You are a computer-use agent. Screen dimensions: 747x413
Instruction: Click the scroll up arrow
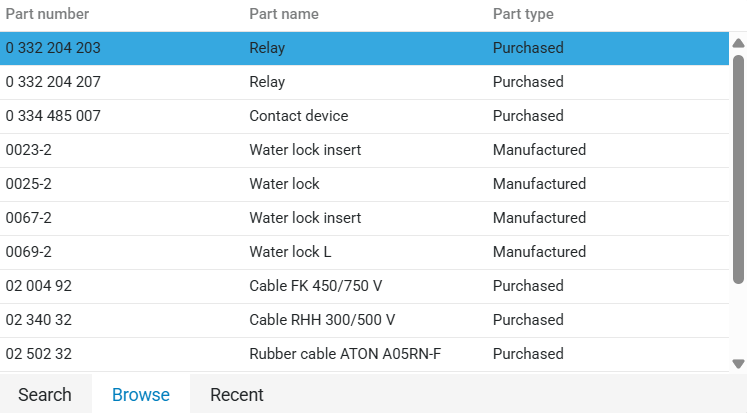coord(738,43)
